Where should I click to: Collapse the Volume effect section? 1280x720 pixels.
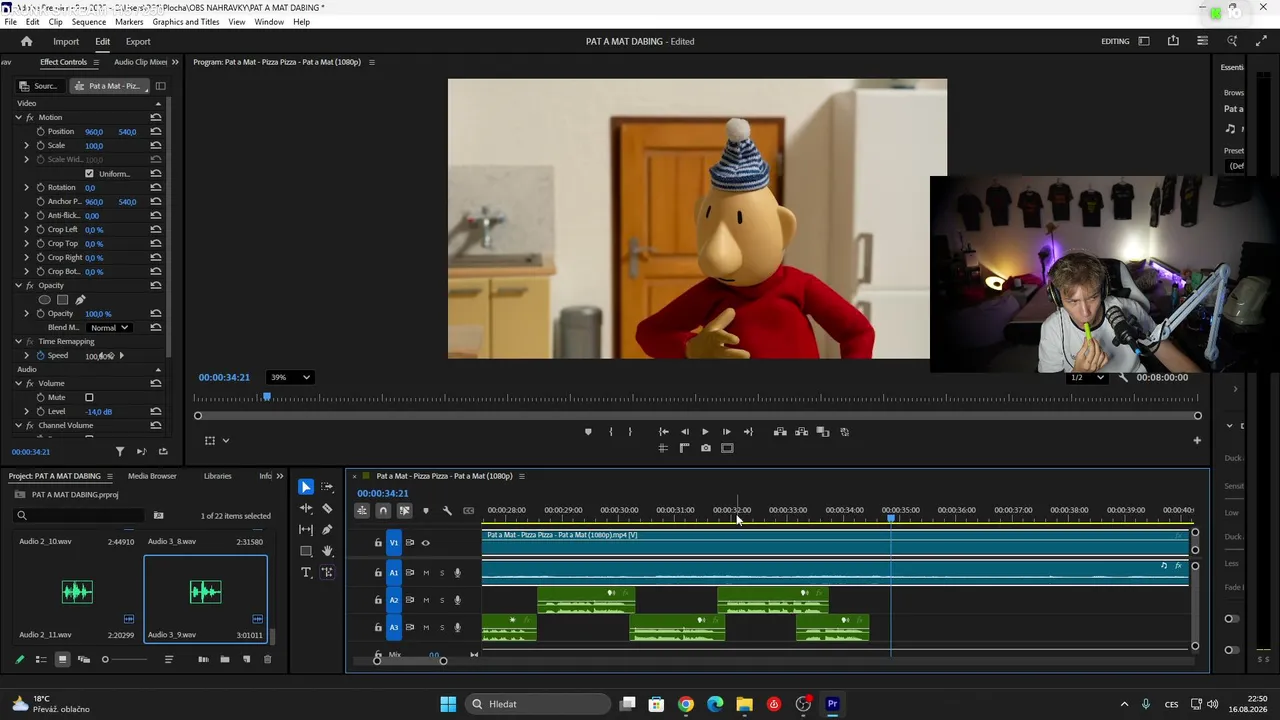pyautogui.click(x=18, y=384)
